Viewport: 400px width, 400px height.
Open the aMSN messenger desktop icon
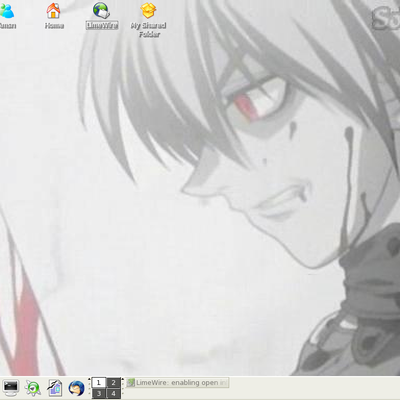pyautogui.click(x=7, y=11)
